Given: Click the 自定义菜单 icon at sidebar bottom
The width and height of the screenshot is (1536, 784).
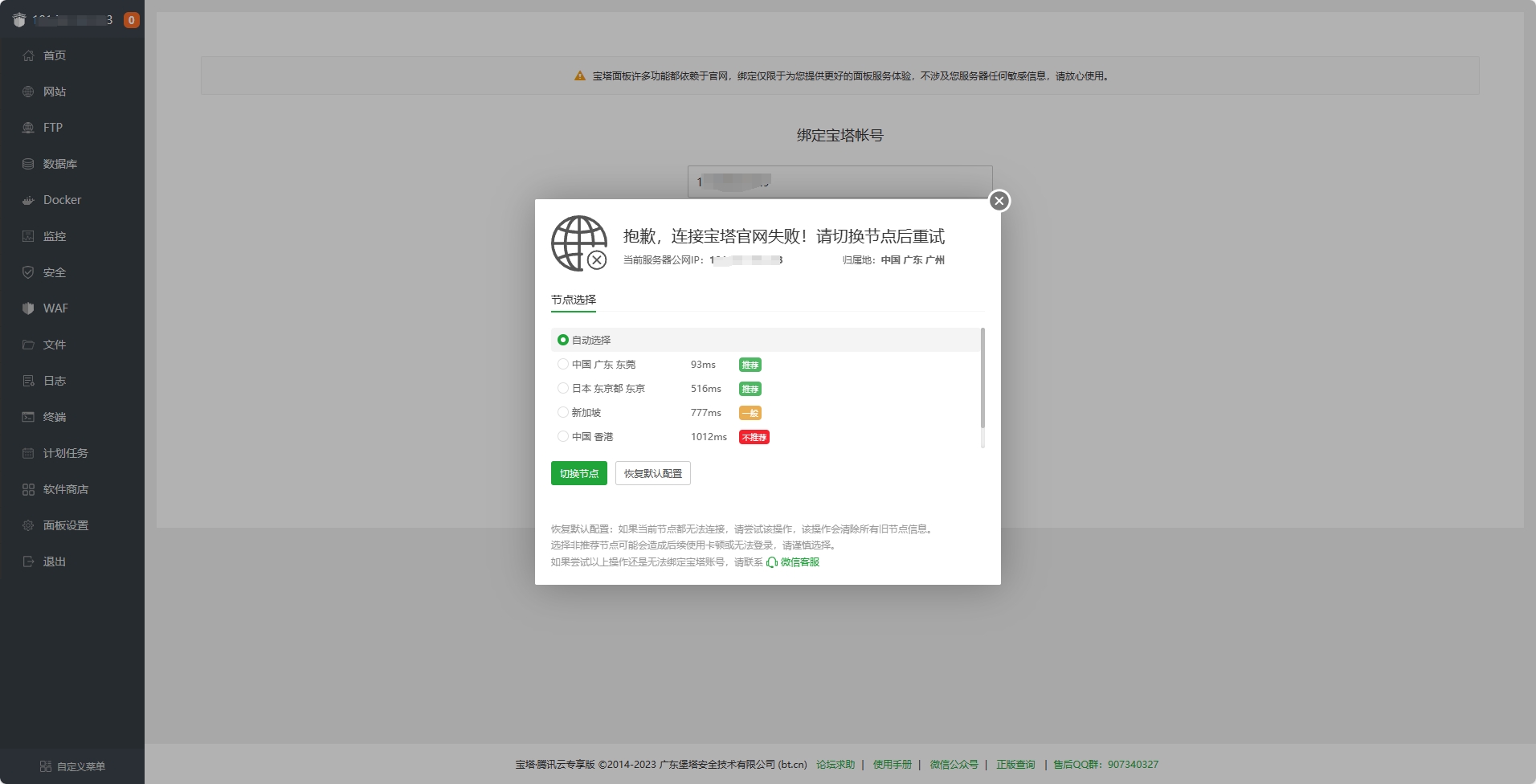Looking at the screenshot, I should (46, 766).
